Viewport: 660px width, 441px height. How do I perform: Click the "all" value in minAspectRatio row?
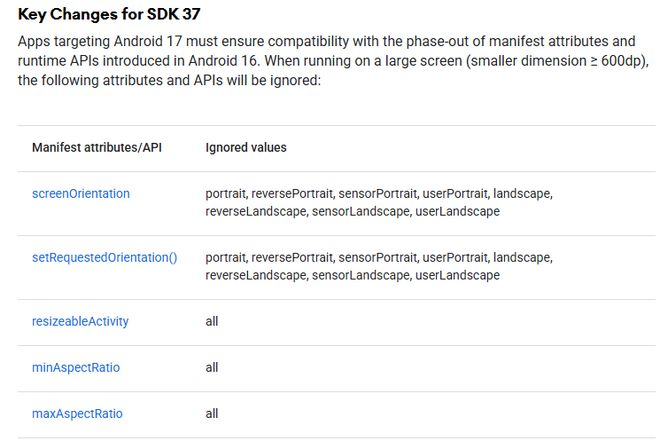pyautogui.click(x=212, y=367)
